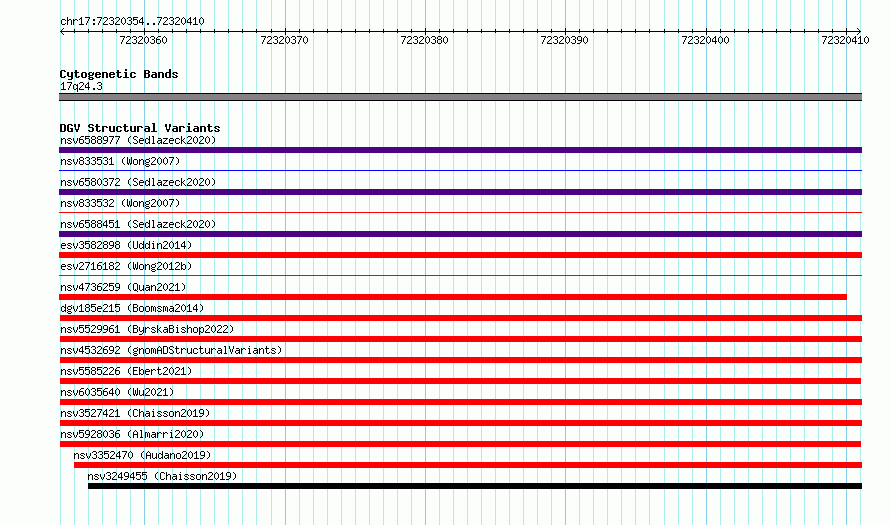Open the nsv5529961 (ByrskaBishop2022) variant label

tap(147, 329)
